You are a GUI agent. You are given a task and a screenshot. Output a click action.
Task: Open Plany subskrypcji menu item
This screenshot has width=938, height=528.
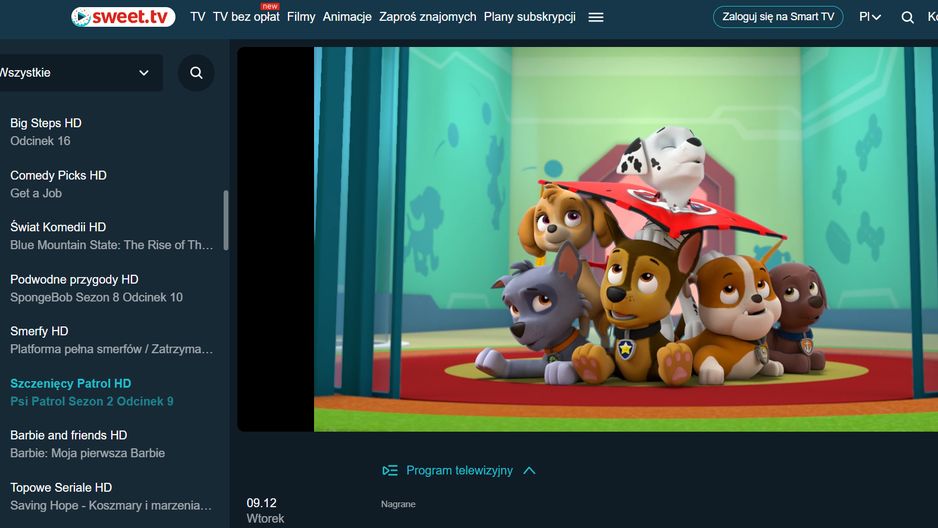(529, 17)
